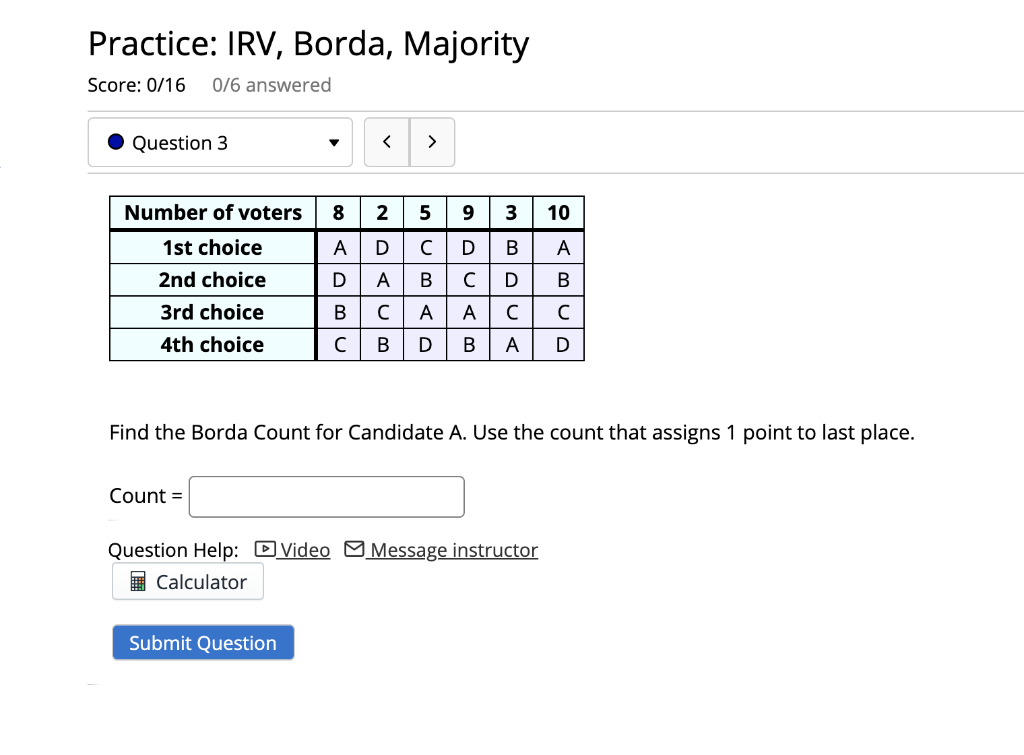The width and height of the screenshot is (1024, 755).
Task: Click the 10 voters column header
Action: tap(558, 213)
